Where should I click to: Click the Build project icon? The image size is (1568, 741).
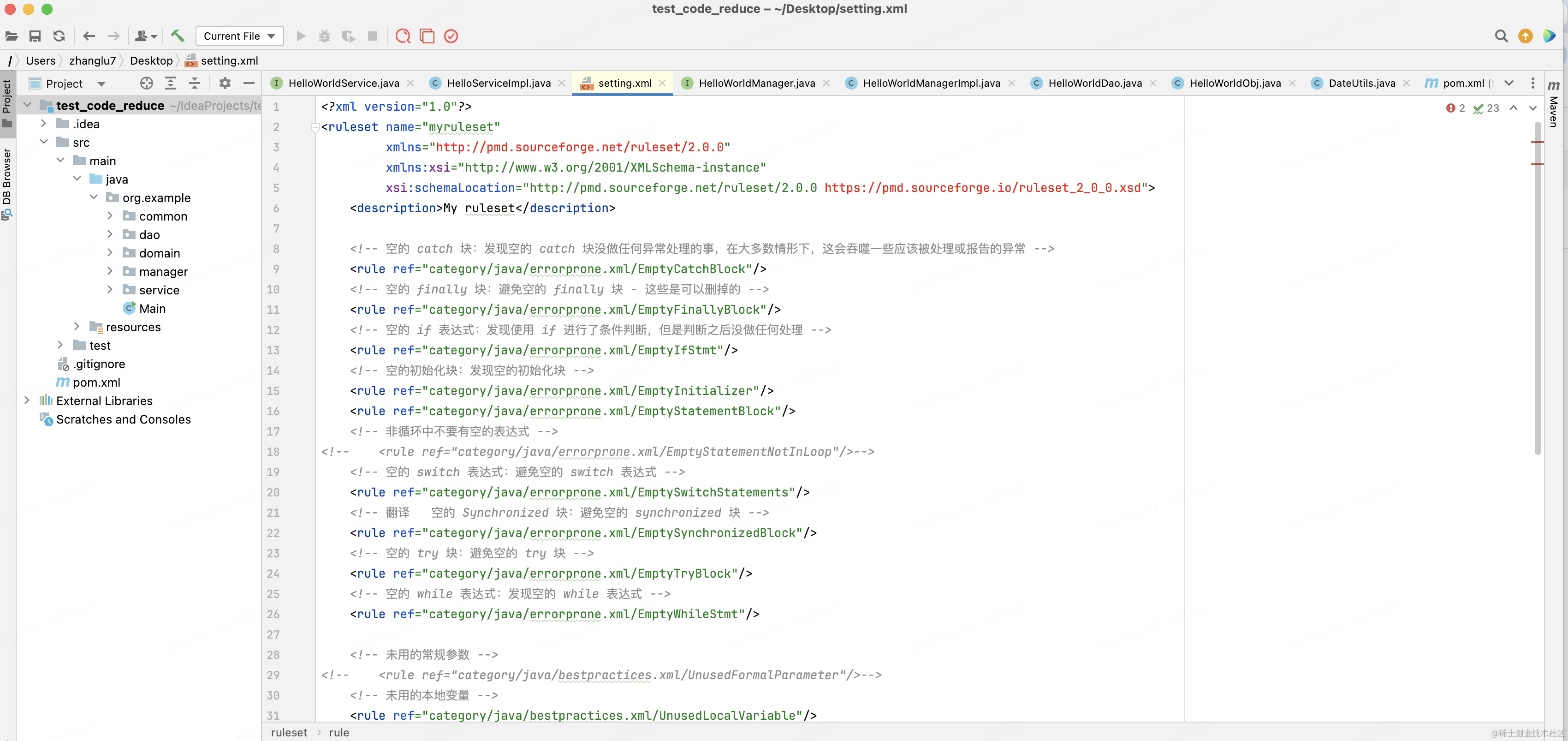[176, 36]
